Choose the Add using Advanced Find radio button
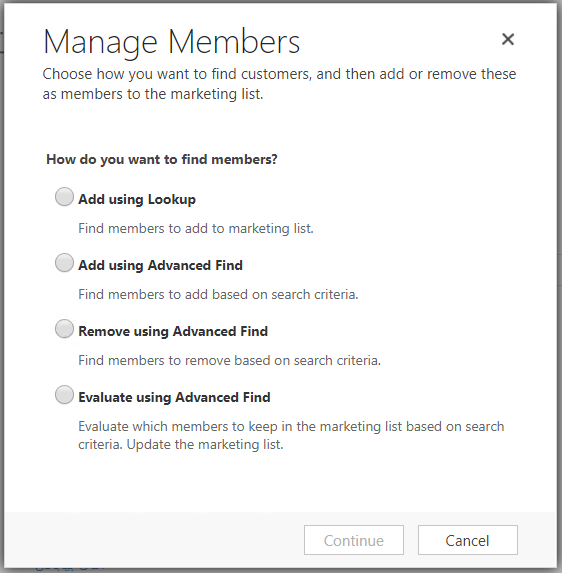This screenshot has width=562, height=573. [x=64, y=263]
